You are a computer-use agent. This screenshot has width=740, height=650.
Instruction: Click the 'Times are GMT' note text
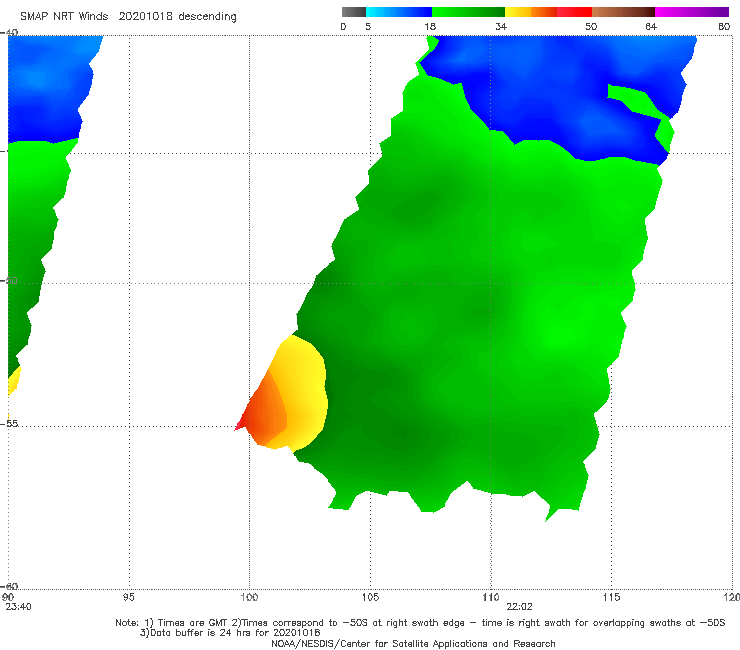(x=193, y=623)
